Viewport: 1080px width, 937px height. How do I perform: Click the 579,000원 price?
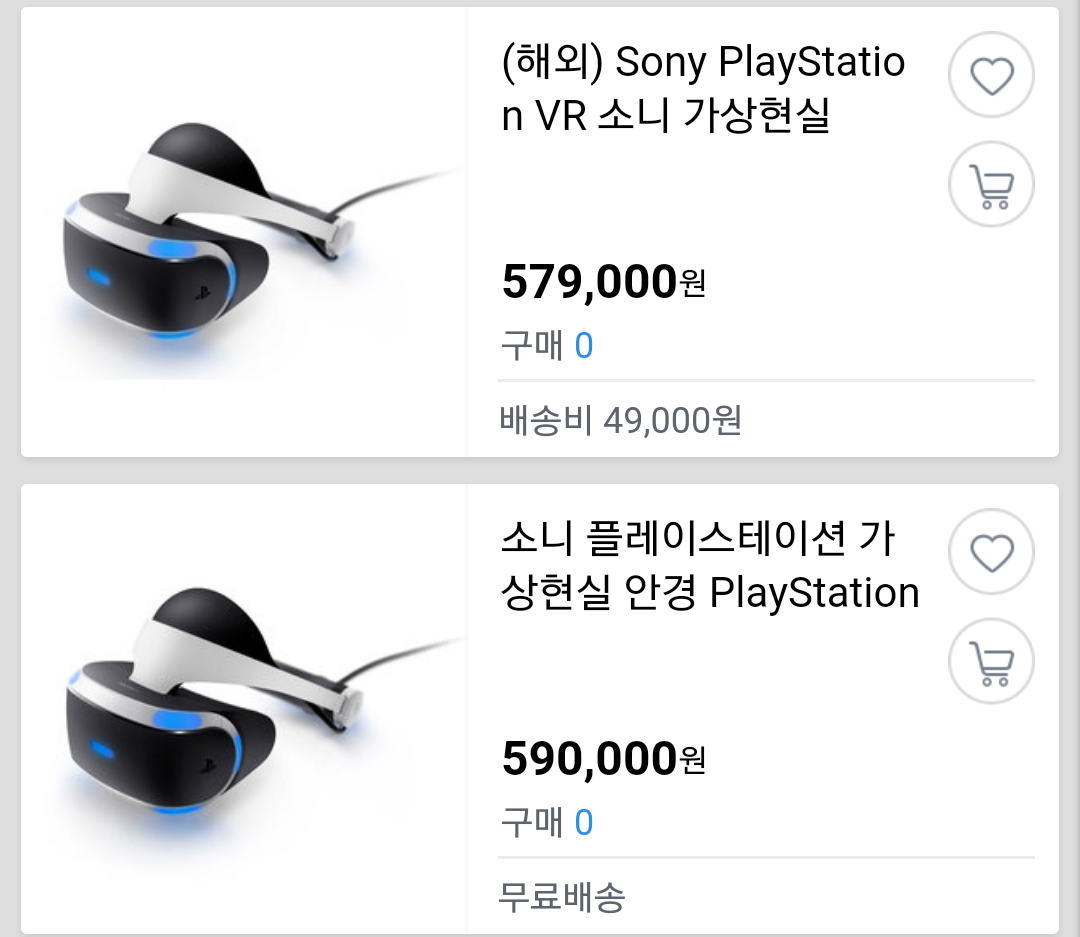[590, 283]
